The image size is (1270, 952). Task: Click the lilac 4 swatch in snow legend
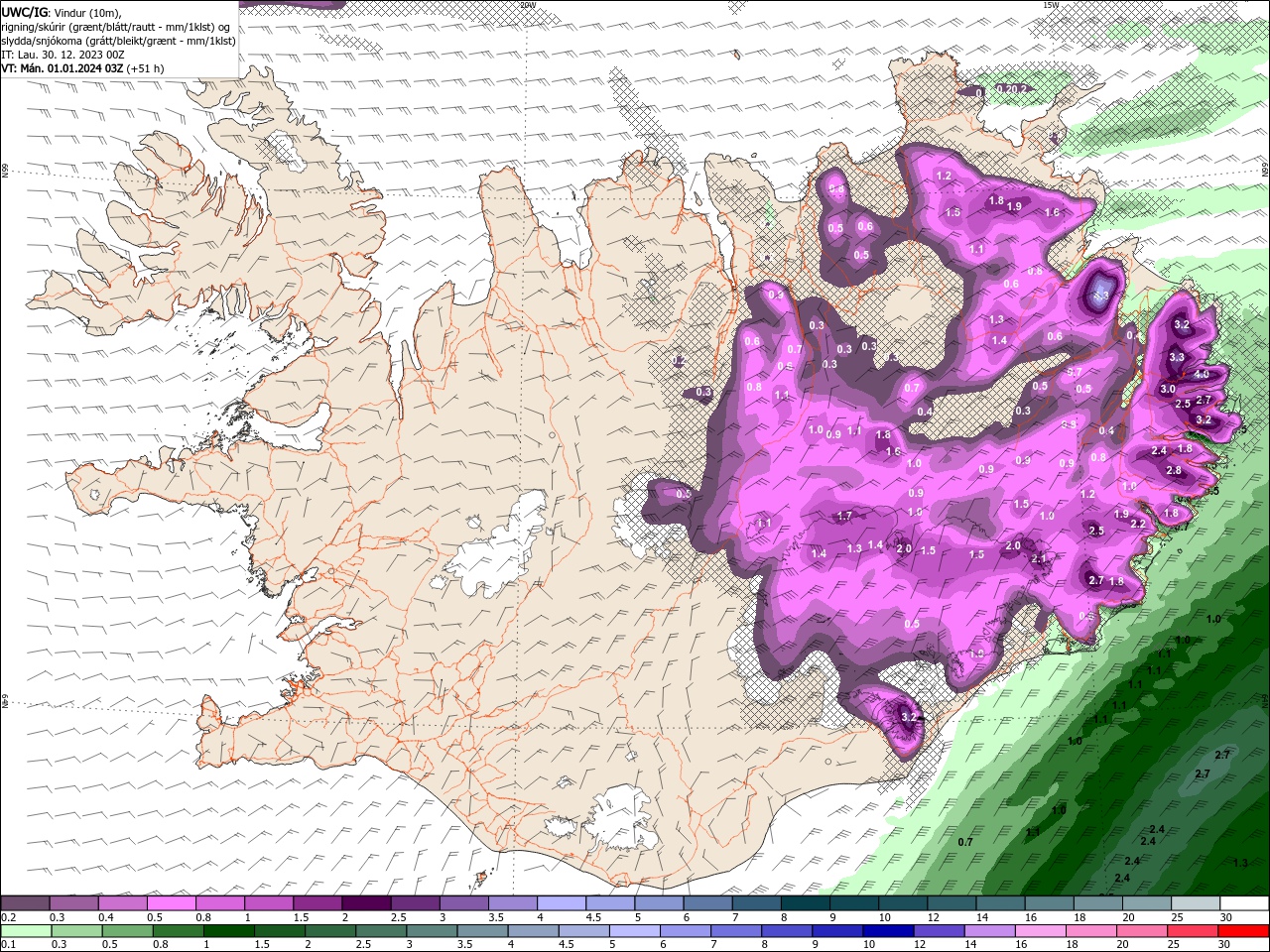click(x=561, y=903)
